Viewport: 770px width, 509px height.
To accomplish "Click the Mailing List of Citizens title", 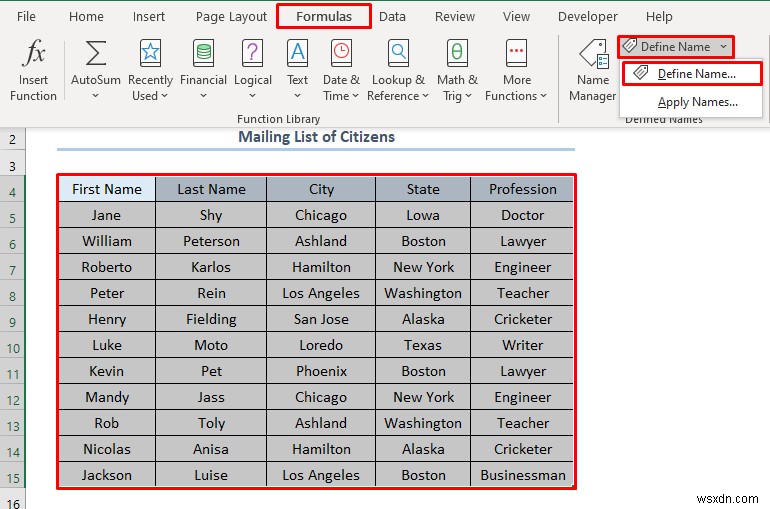I will coord(316,136).
